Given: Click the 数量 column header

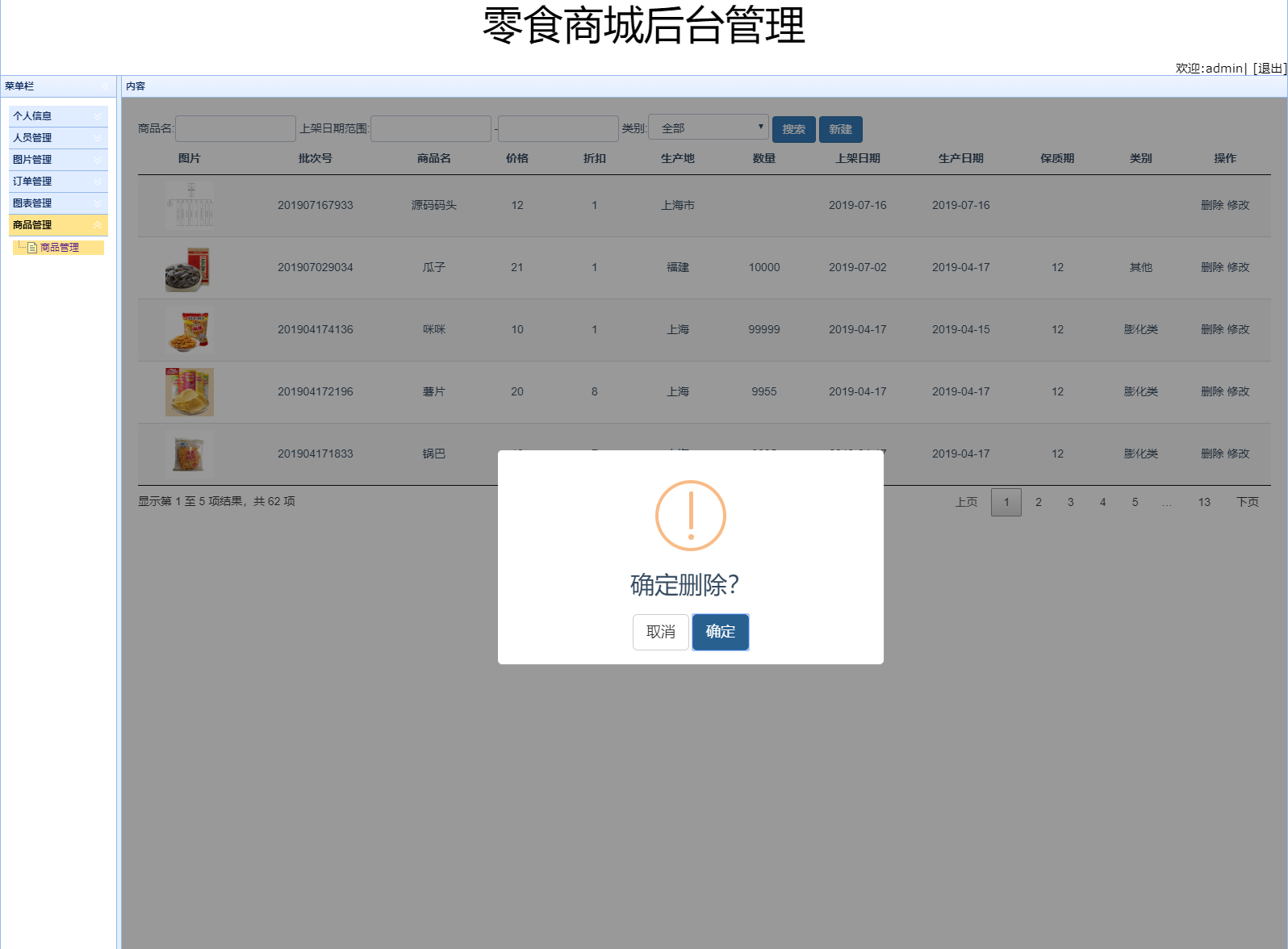Looking at the screenshot, I should tap(764, 158).
